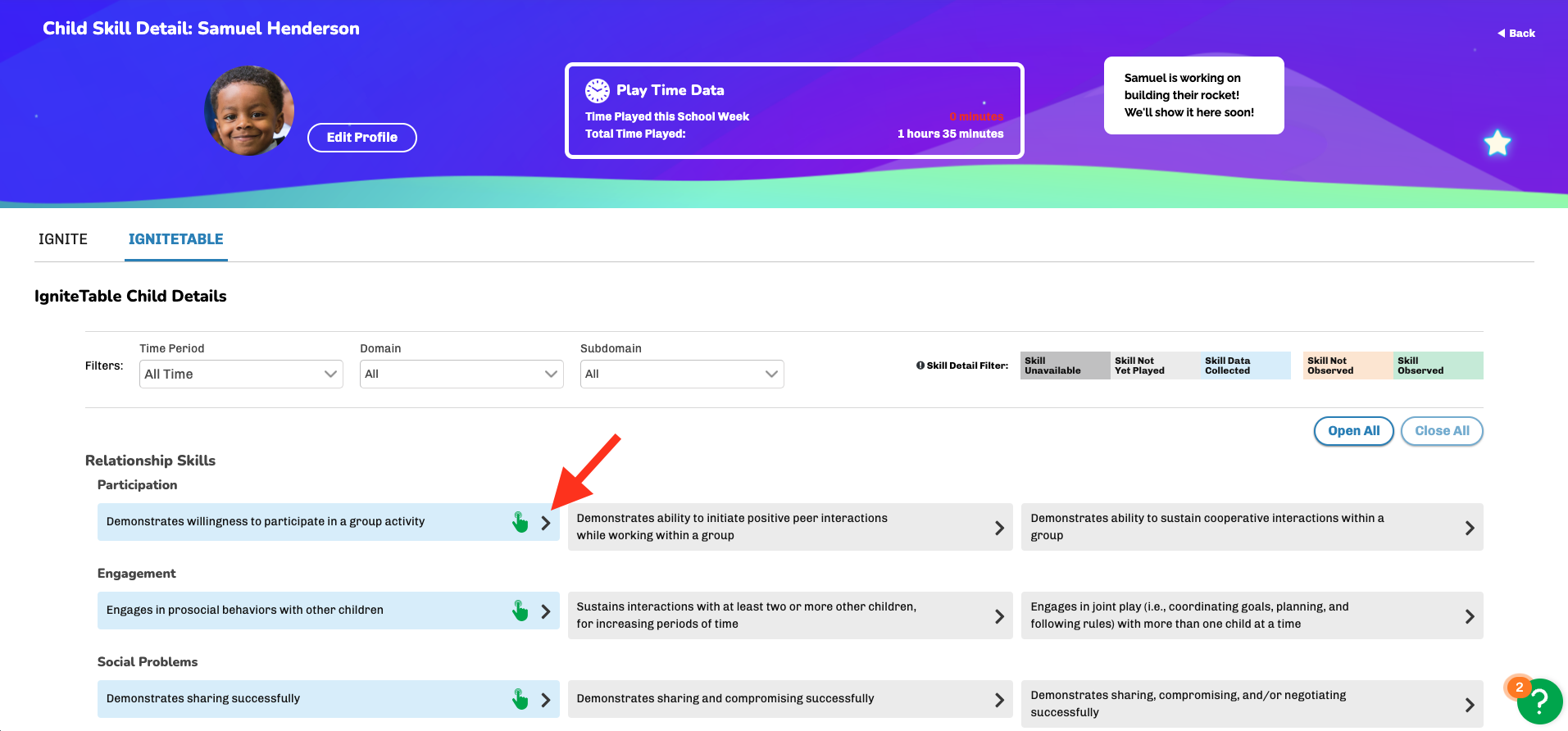Click the Participation subheading

click(138, 485)
